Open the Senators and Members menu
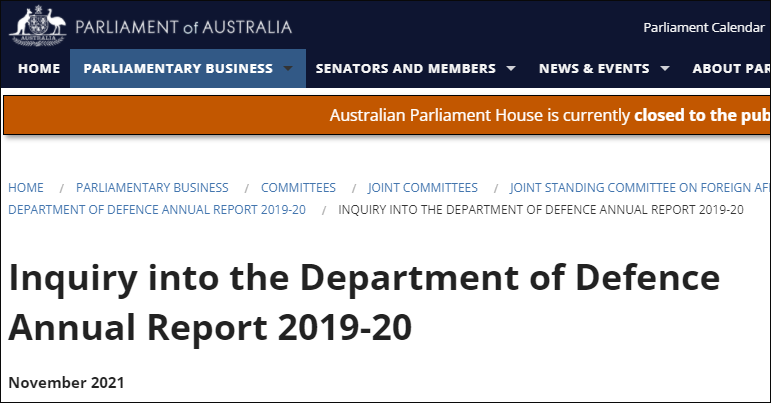The height and width of the screenshot is (403, 771). [405, 69]
